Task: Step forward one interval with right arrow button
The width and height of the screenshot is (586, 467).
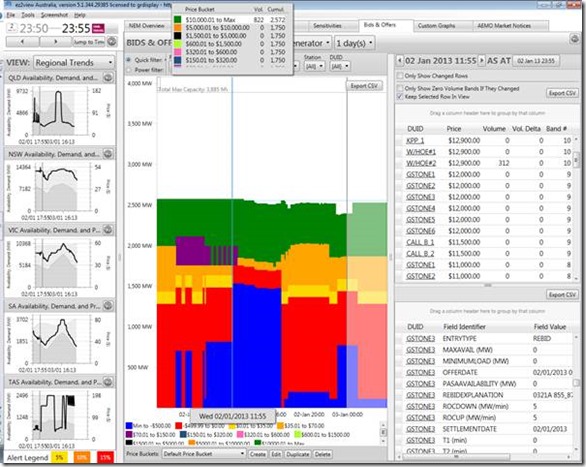Action: [55, 41]
